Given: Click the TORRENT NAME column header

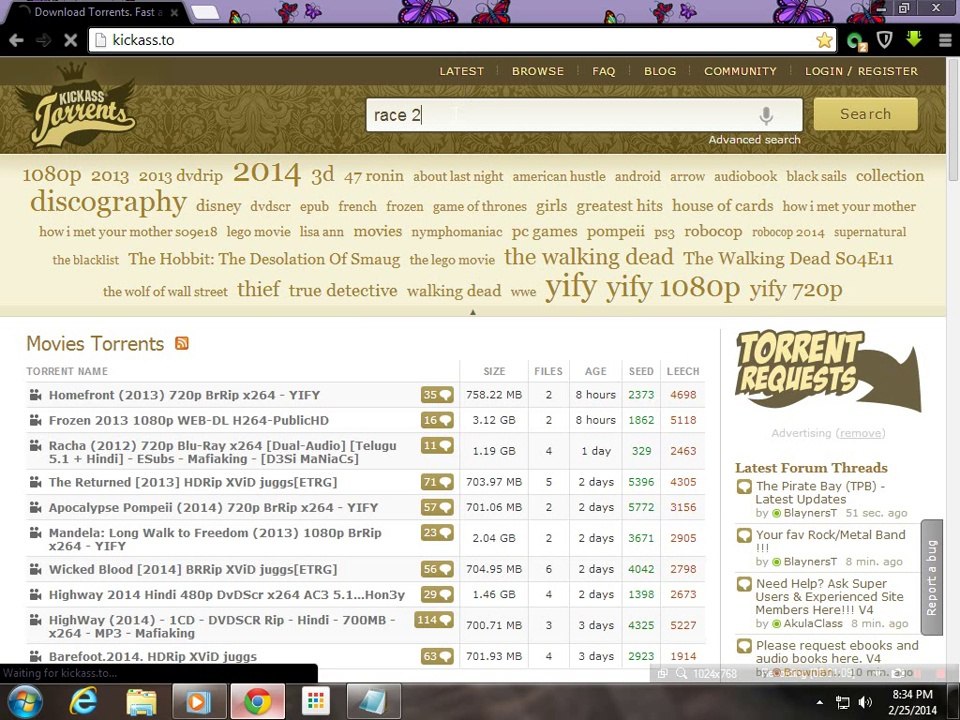Looking at the screenshot, I should 67,371.
